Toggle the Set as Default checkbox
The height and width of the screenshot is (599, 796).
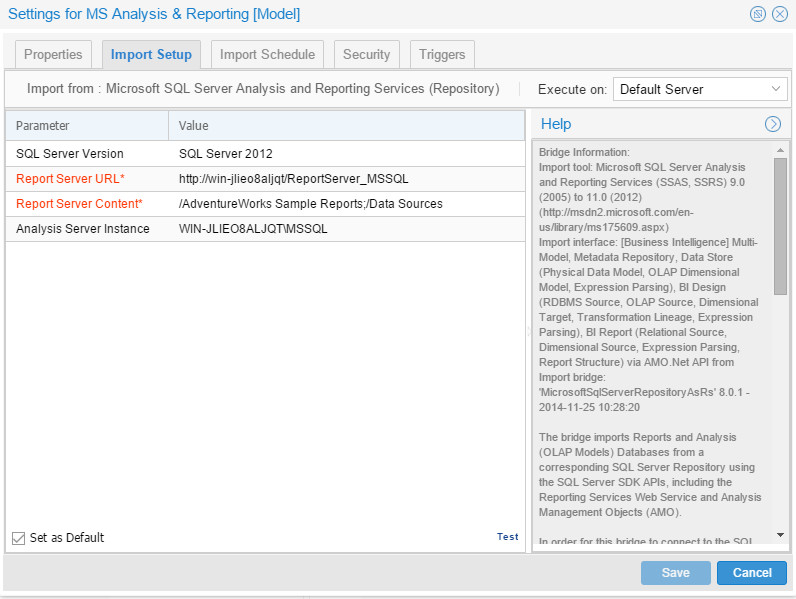click(18, 538)
